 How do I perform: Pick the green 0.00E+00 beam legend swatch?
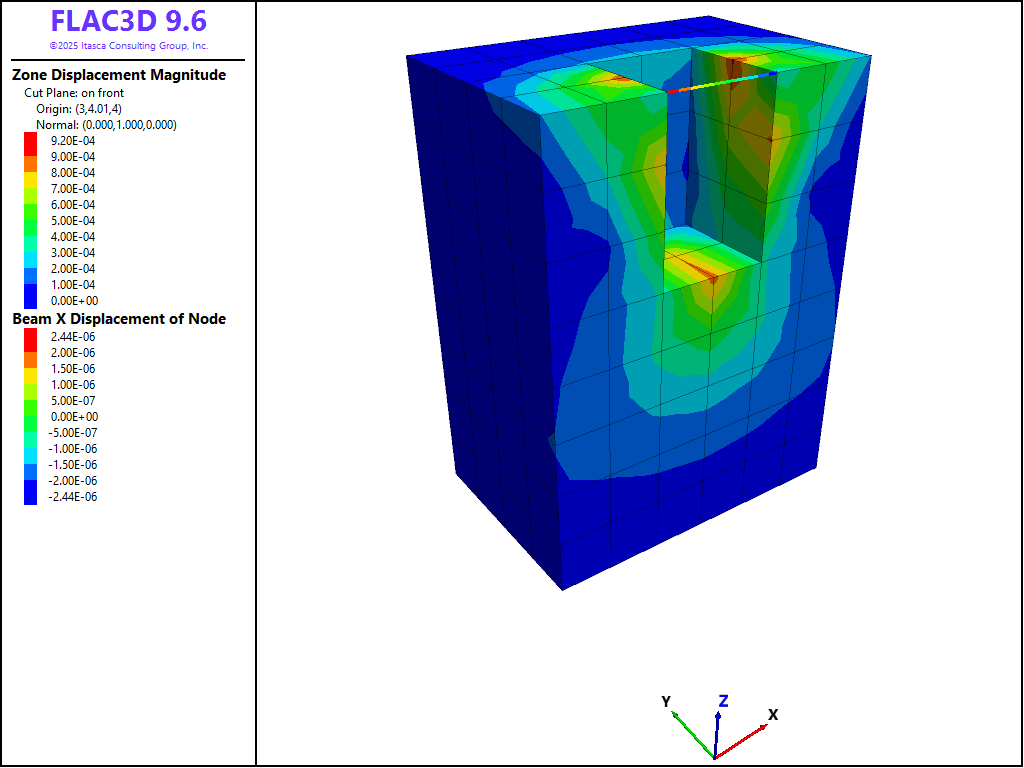(x=30, y=416)
